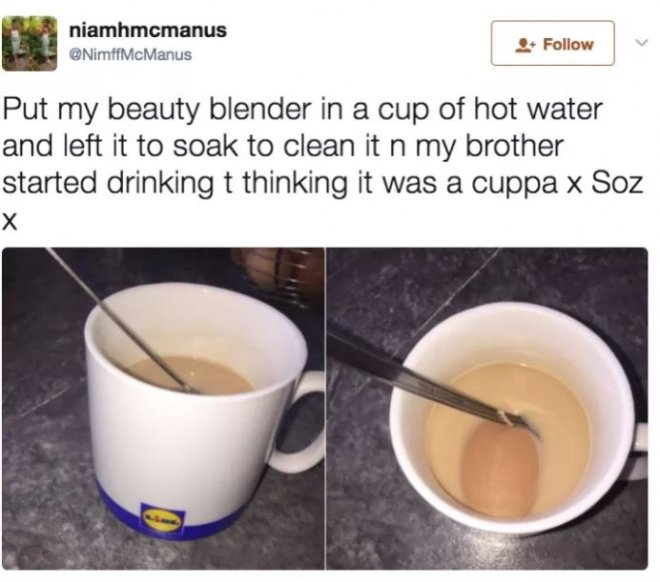Open the right mug top-view photo
The width and height of the screenshot is (660, 582).
point(487,409)
